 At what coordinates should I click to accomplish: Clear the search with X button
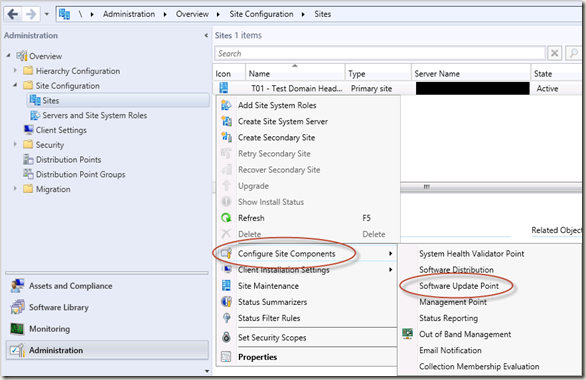pos(555,53)
